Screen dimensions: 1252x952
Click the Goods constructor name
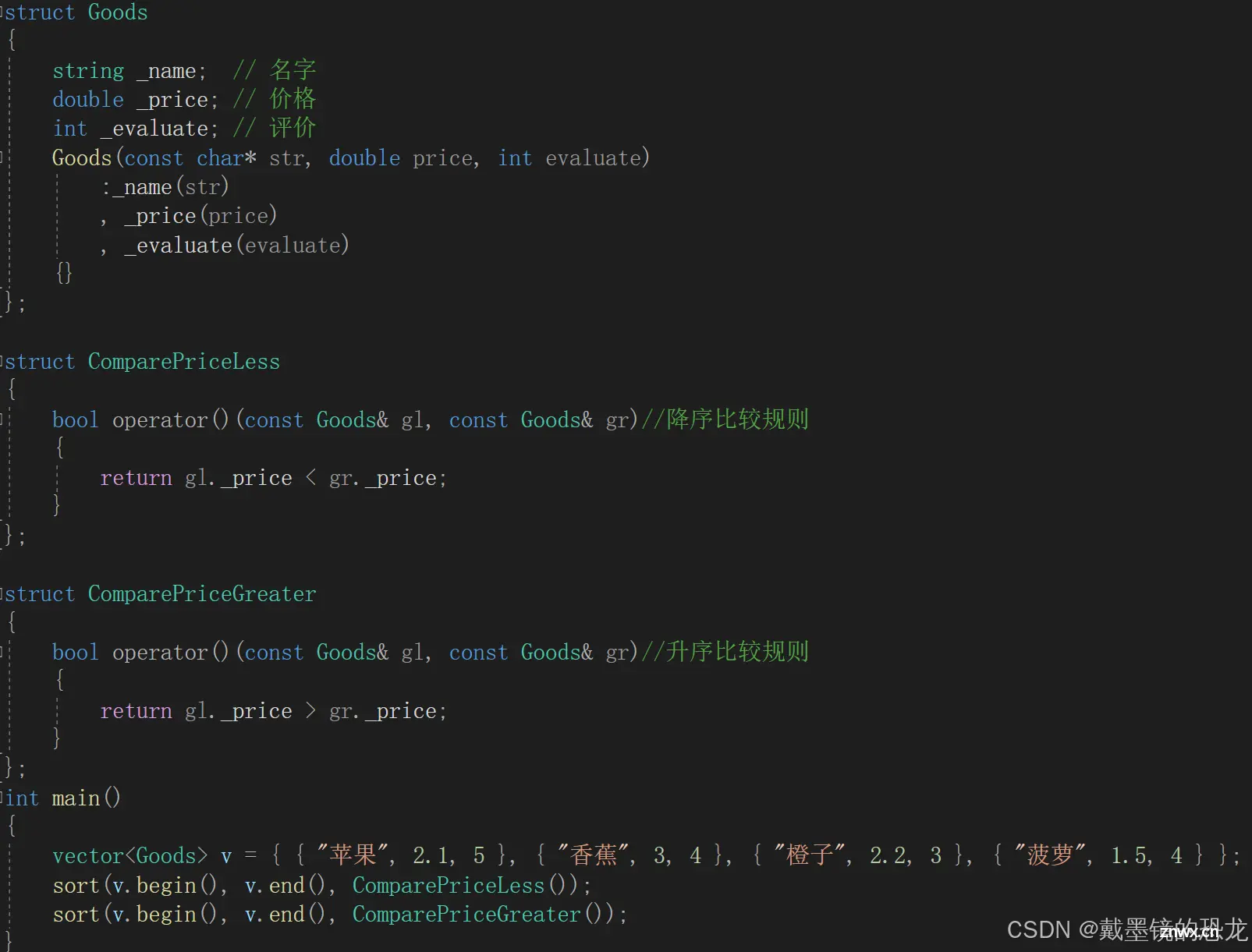click(x=82, y=158)
